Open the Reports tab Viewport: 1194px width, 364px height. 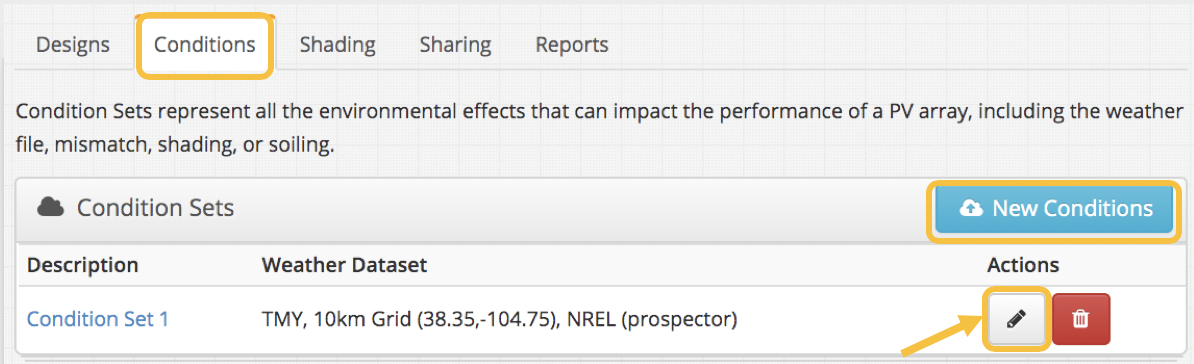572,45
